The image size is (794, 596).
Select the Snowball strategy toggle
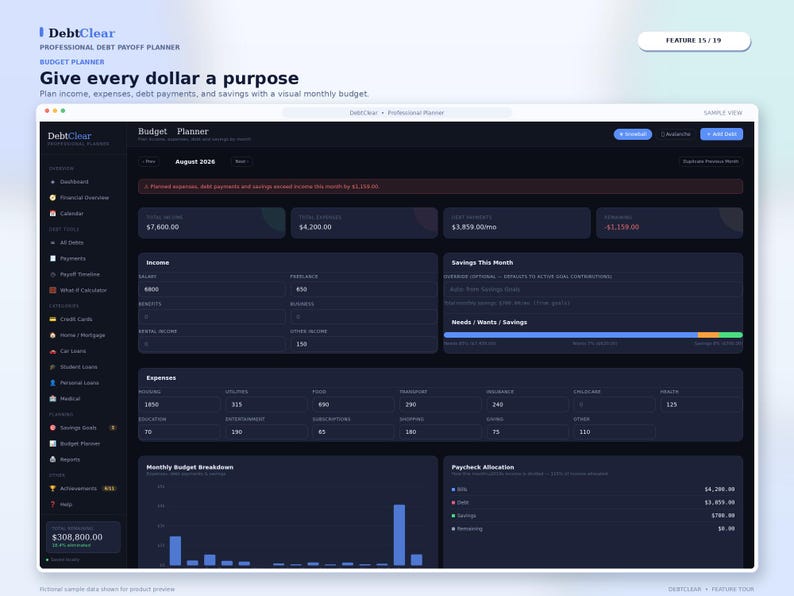click(632, 134)
